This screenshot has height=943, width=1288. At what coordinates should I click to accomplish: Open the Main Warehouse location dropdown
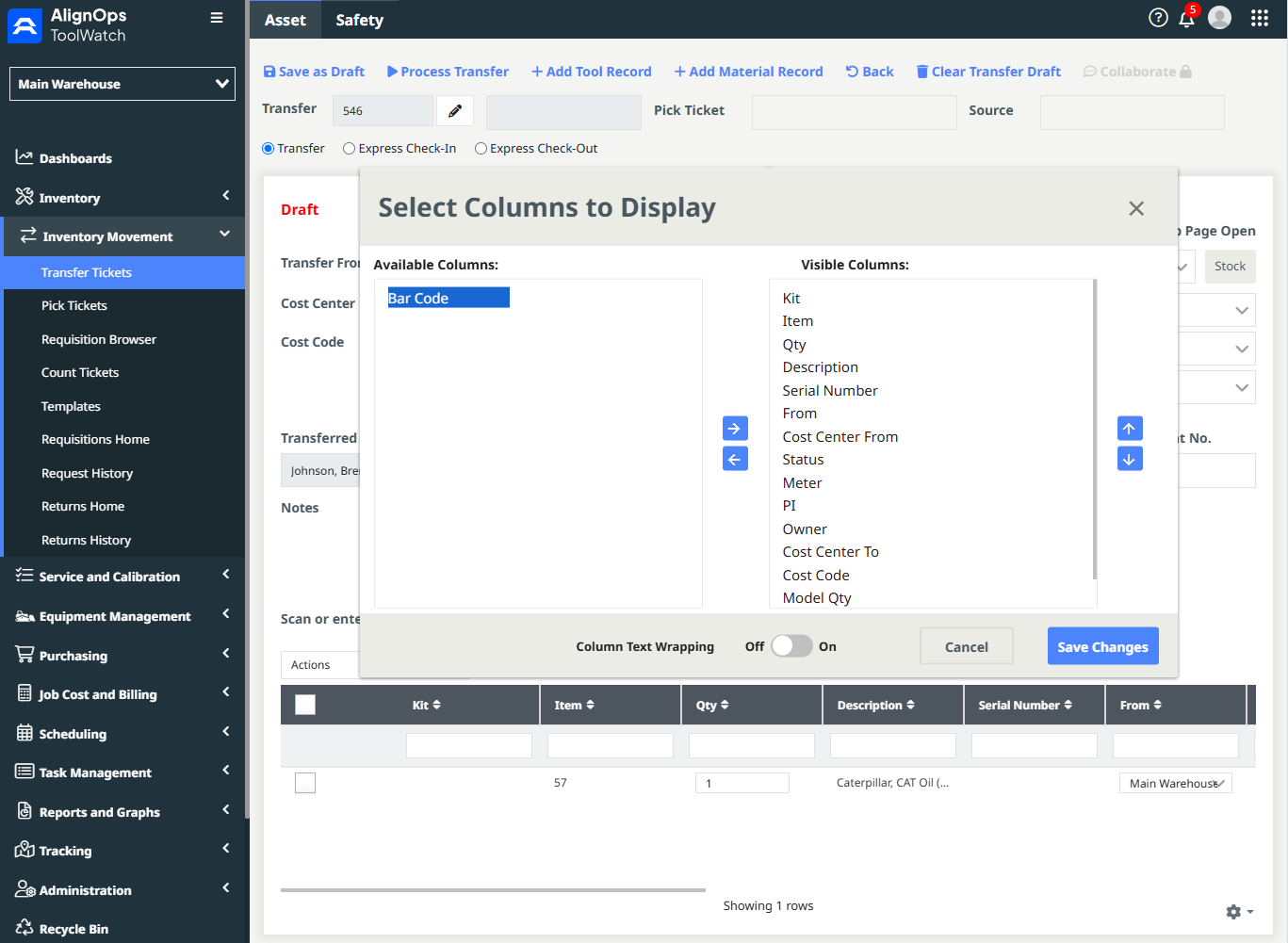(122, 84)
